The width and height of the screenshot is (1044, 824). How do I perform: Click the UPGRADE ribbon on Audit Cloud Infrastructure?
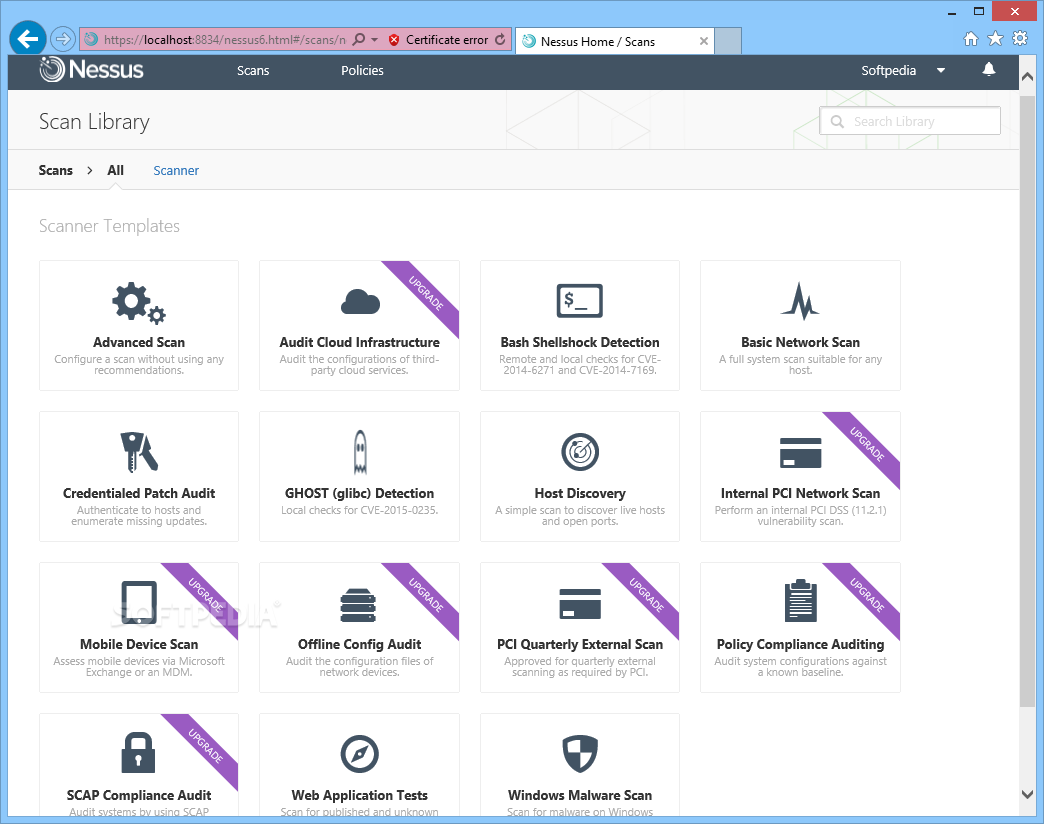click(x=426, y=294)
